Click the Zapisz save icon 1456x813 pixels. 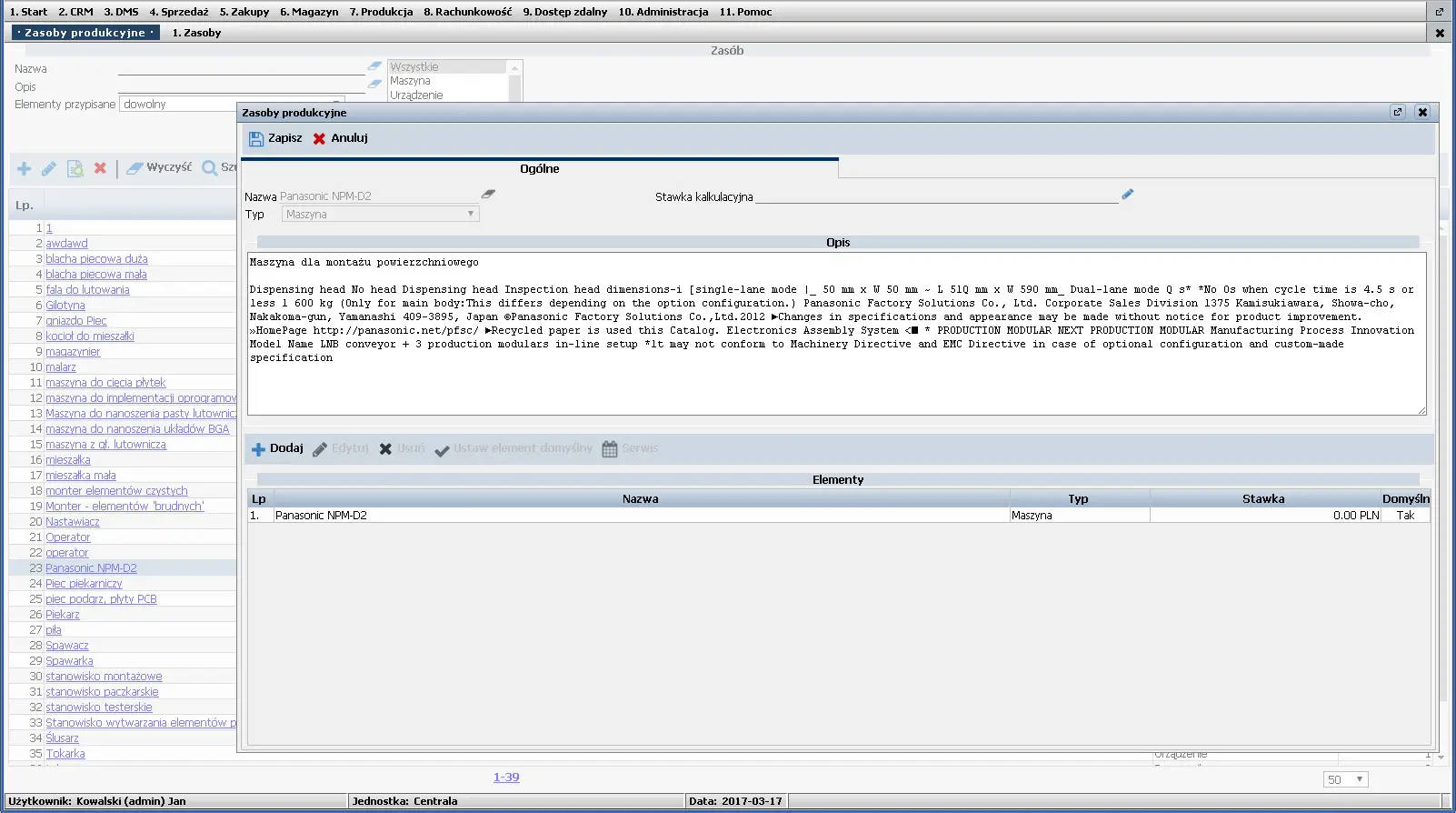coord(256,139)
